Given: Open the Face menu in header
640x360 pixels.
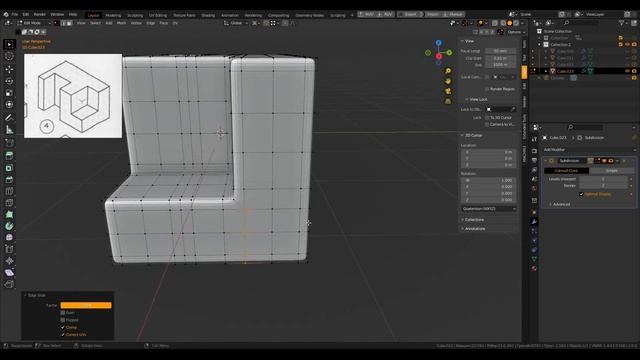Looking at the screenshot, I should pos(164,23).
